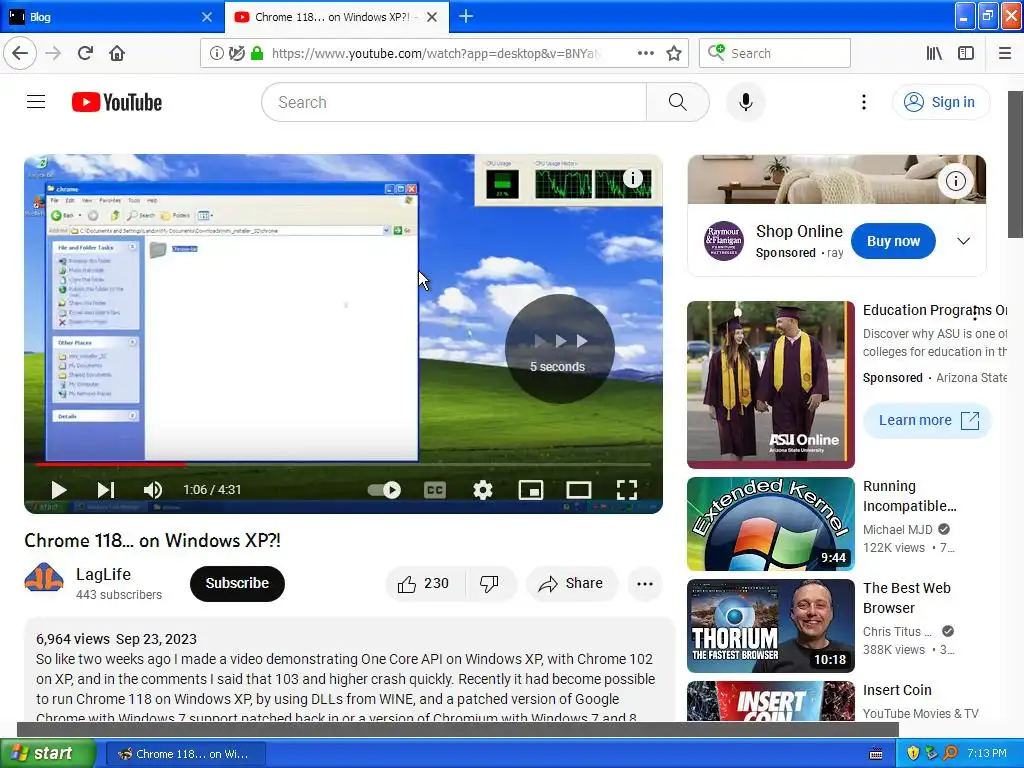Like the video with 230 likes
The image size is (1024, 768).
tap(424, 583)
